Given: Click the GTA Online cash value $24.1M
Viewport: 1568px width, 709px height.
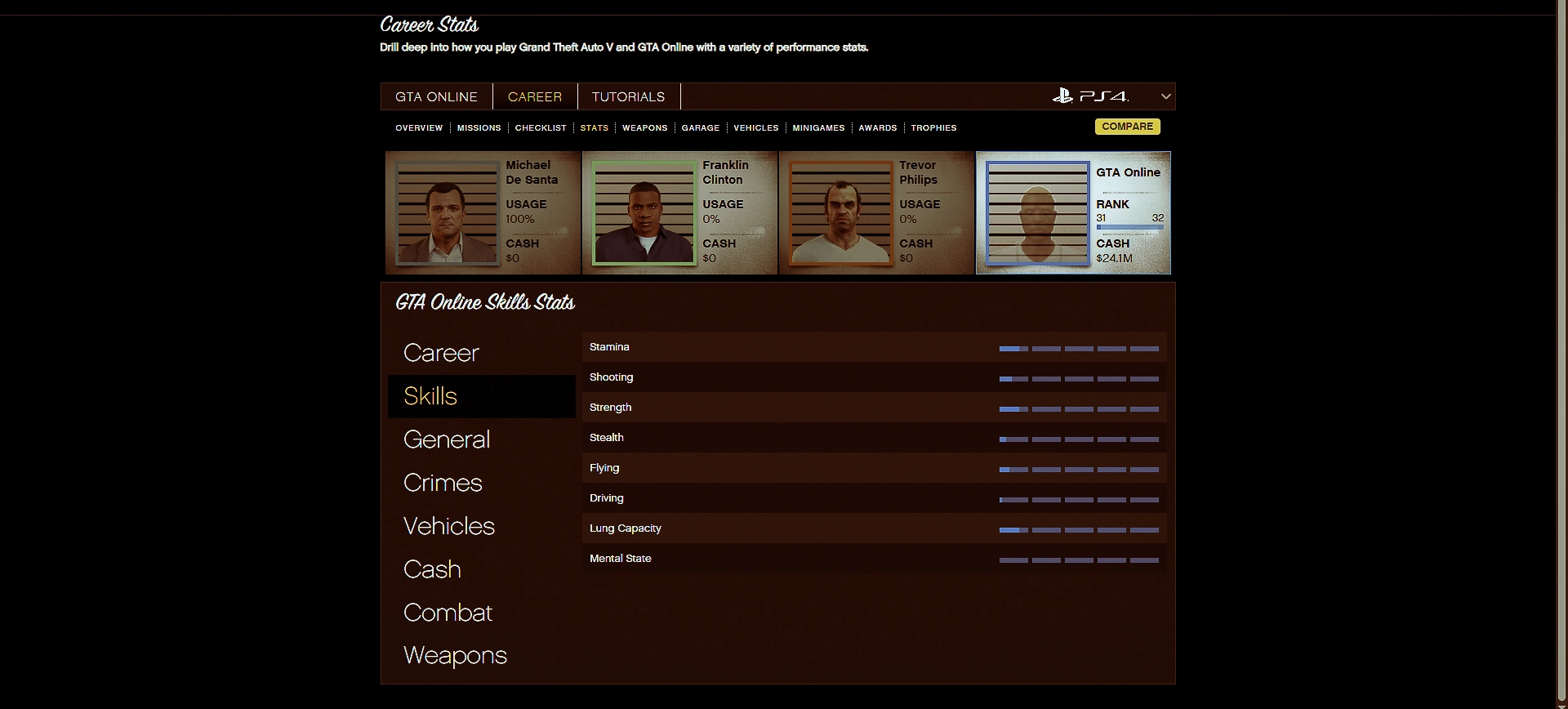Looking at the screenshot, I should click(x=1114, y=258).
